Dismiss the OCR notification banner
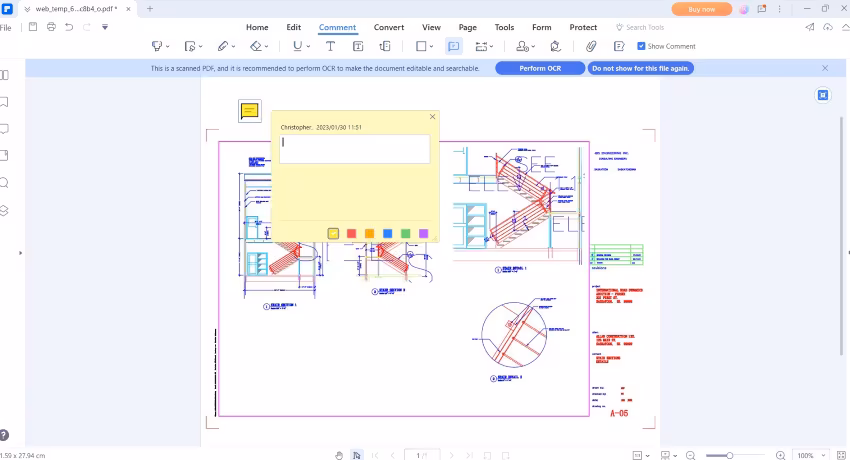Image resolution: width=850 pixels, height=460 pixels. pyautogui.click(x=825, y=68)
